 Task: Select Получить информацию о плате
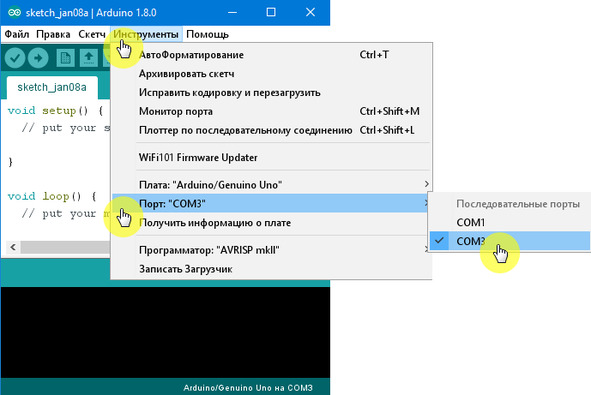(x=271, y=222)
